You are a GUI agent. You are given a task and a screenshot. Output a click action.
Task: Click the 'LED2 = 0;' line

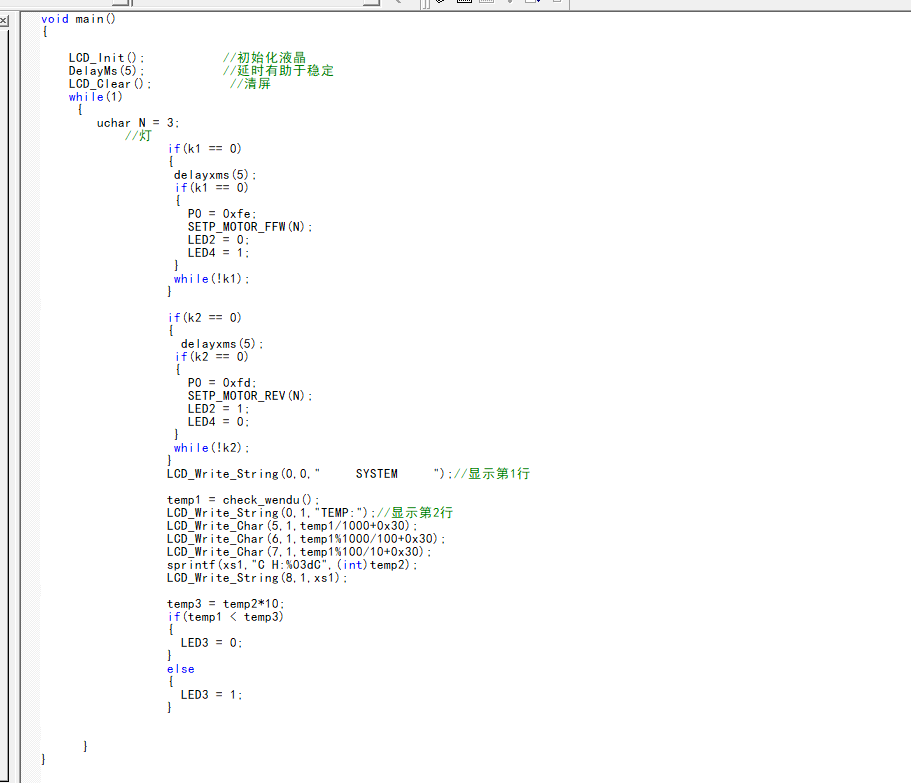coord(218,240)
